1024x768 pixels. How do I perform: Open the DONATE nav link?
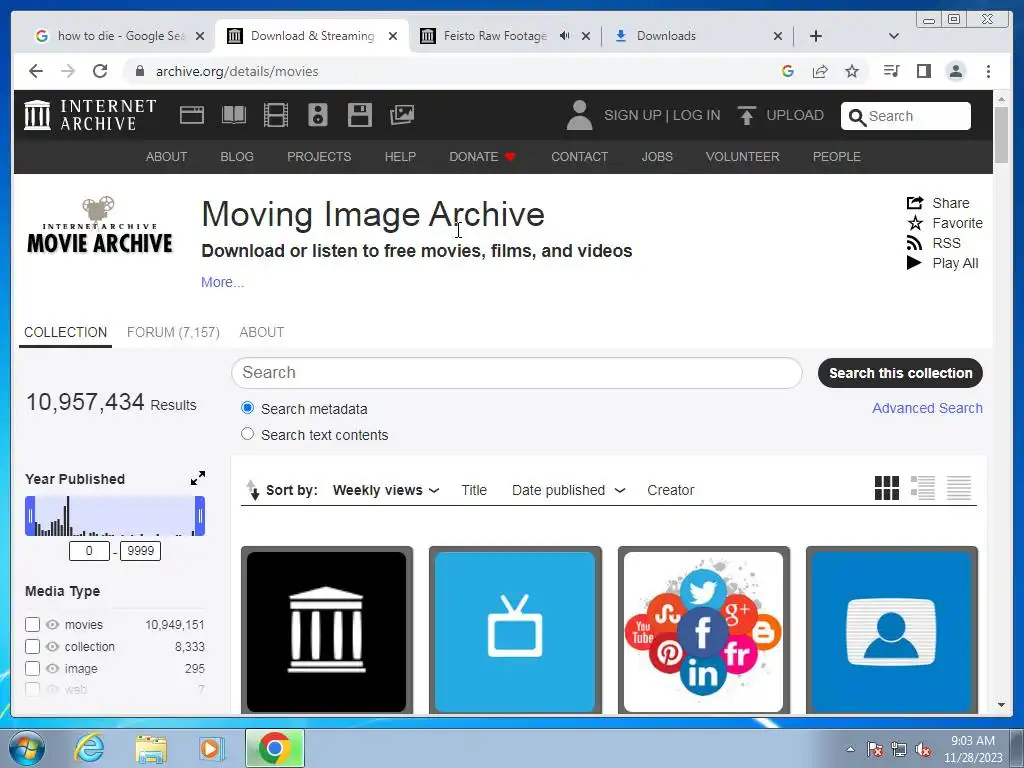[482, 157]
